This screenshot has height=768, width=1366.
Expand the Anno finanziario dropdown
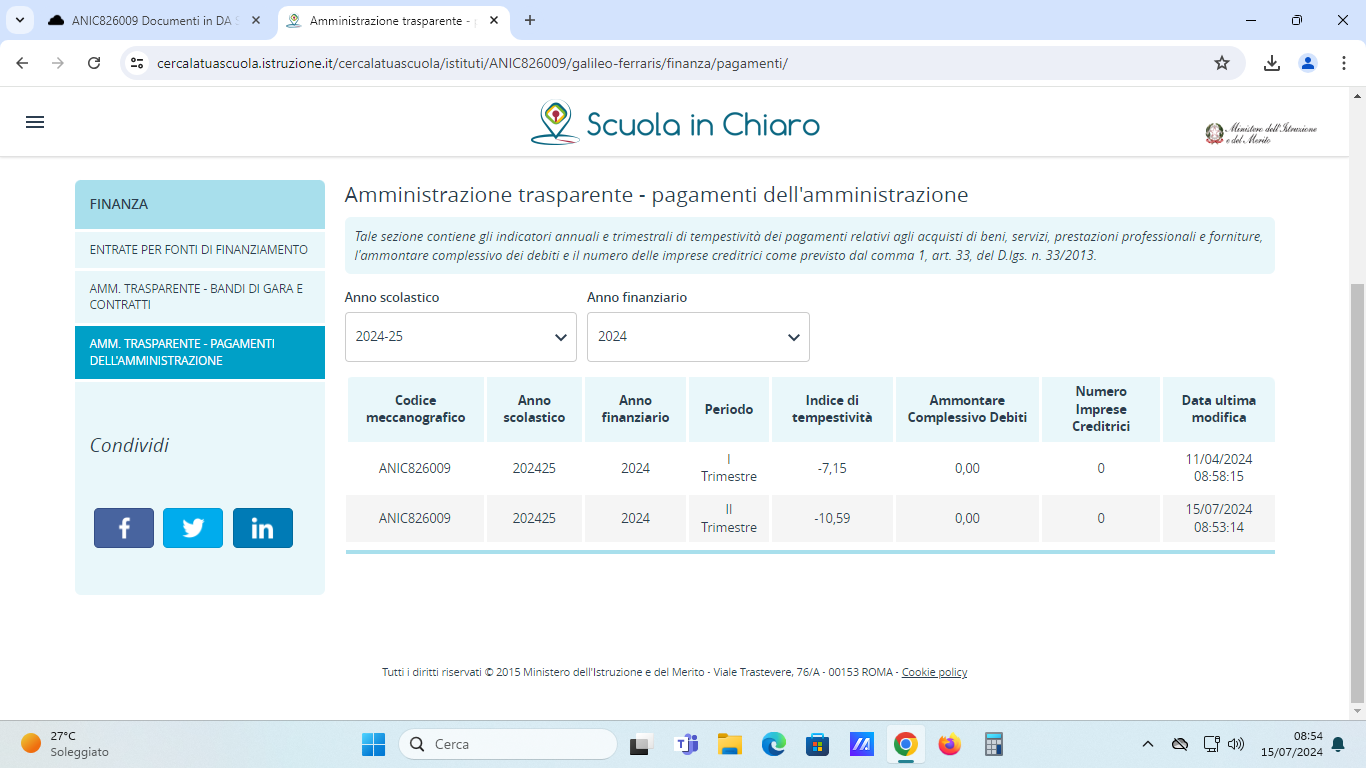coord(698,337)
